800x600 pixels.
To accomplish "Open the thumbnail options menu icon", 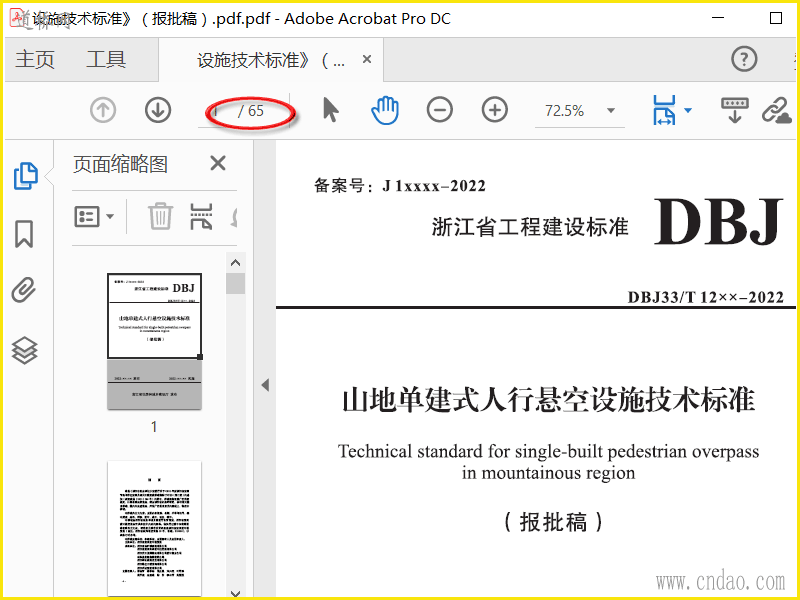I will (x=94, y=217).
